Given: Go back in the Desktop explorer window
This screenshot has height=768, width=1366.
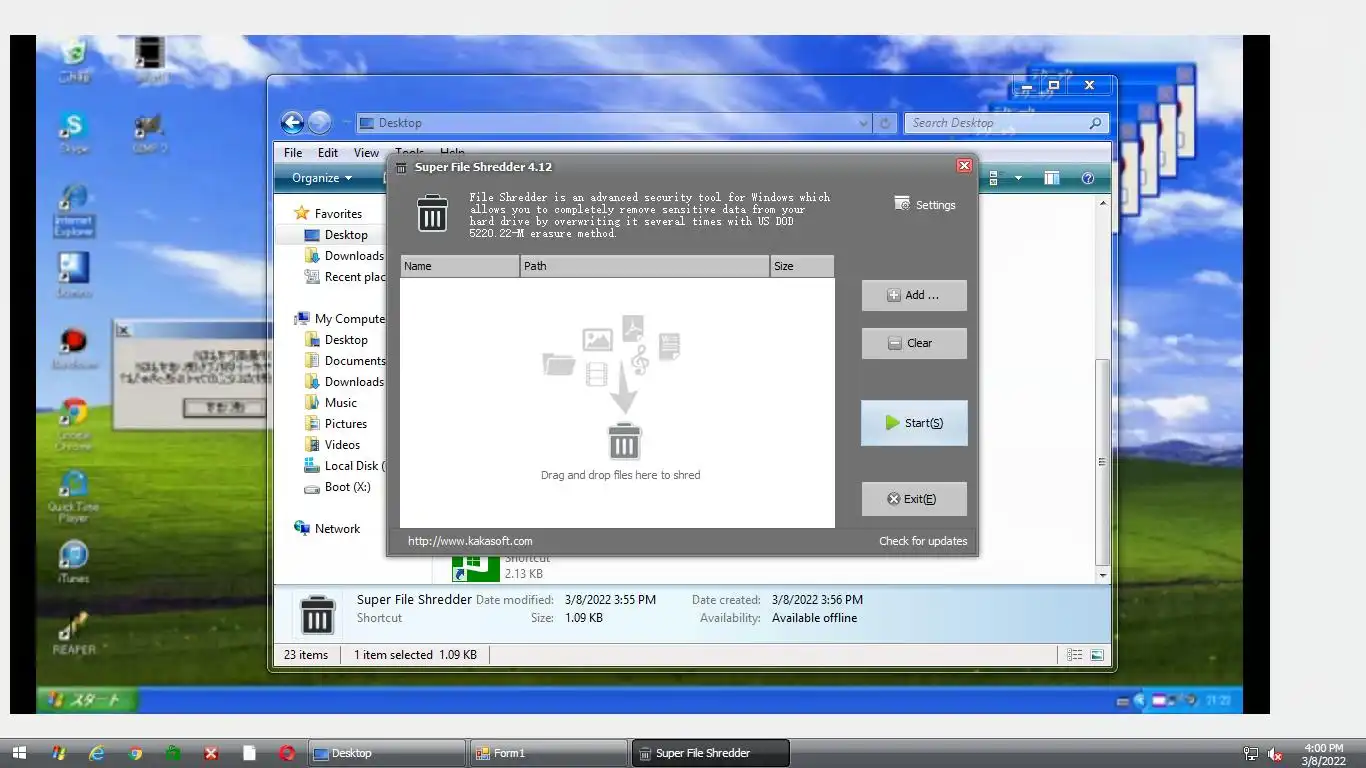Looking at the screenshot, I should 292,123.
